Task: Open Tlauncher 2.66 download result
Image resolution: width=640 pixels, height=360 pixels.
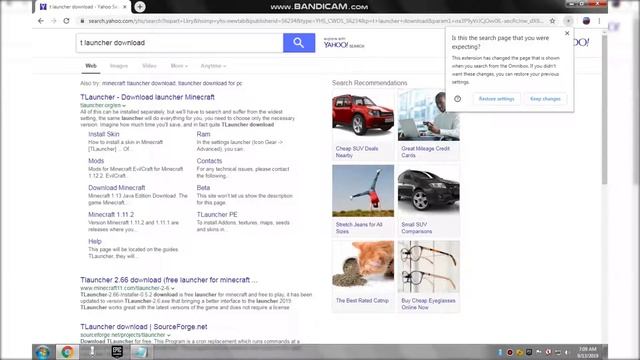Action: click(x=169, y=280)
